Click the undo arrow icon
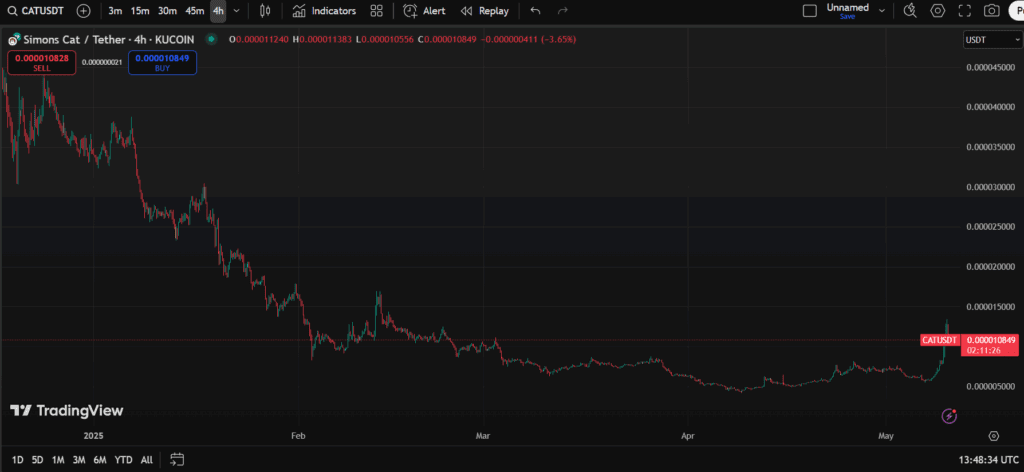Screen dimensions: 1024x472 (536, 11)
